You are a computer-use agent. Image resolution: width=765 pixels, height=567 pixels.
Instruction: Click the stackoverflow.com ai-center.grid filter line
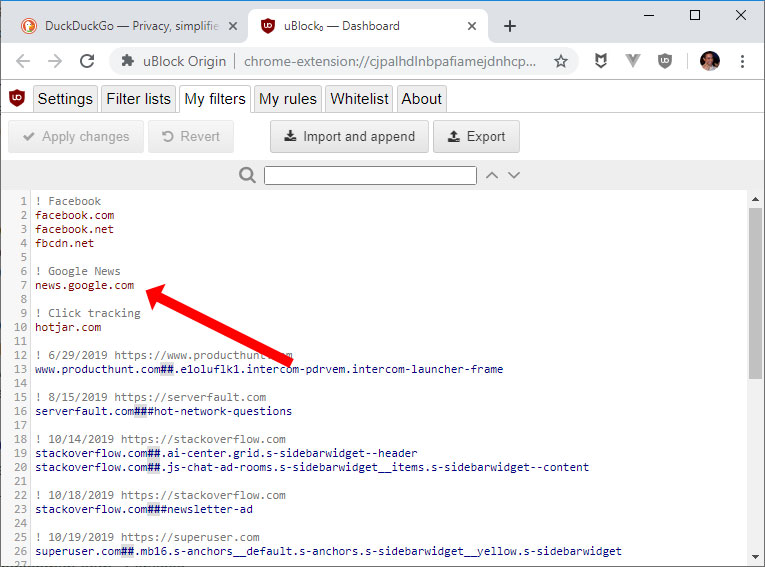click(x=226, y=453)
